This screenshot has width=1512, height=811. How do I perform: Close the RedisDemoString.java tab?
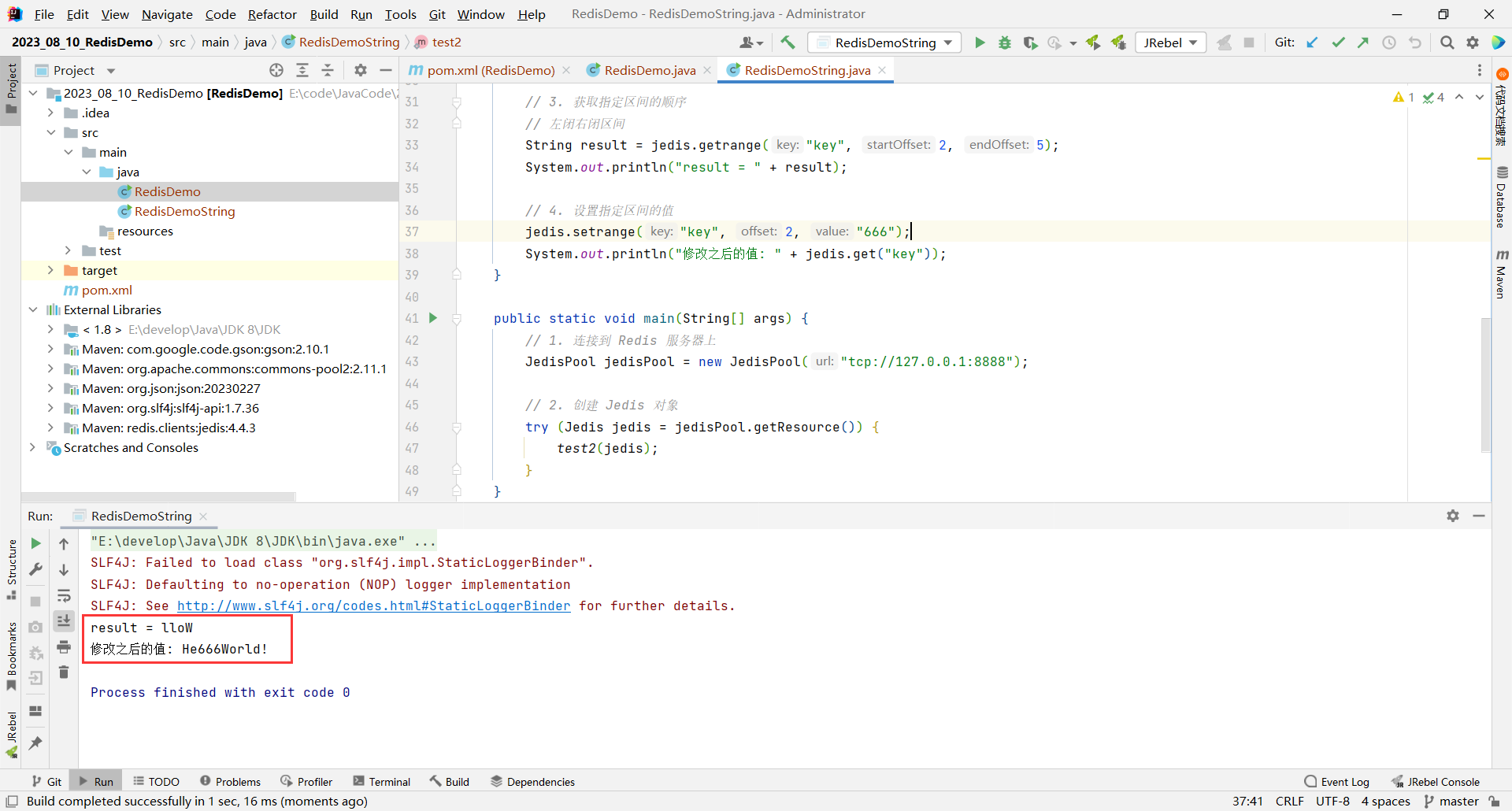[x=882, y=70]
